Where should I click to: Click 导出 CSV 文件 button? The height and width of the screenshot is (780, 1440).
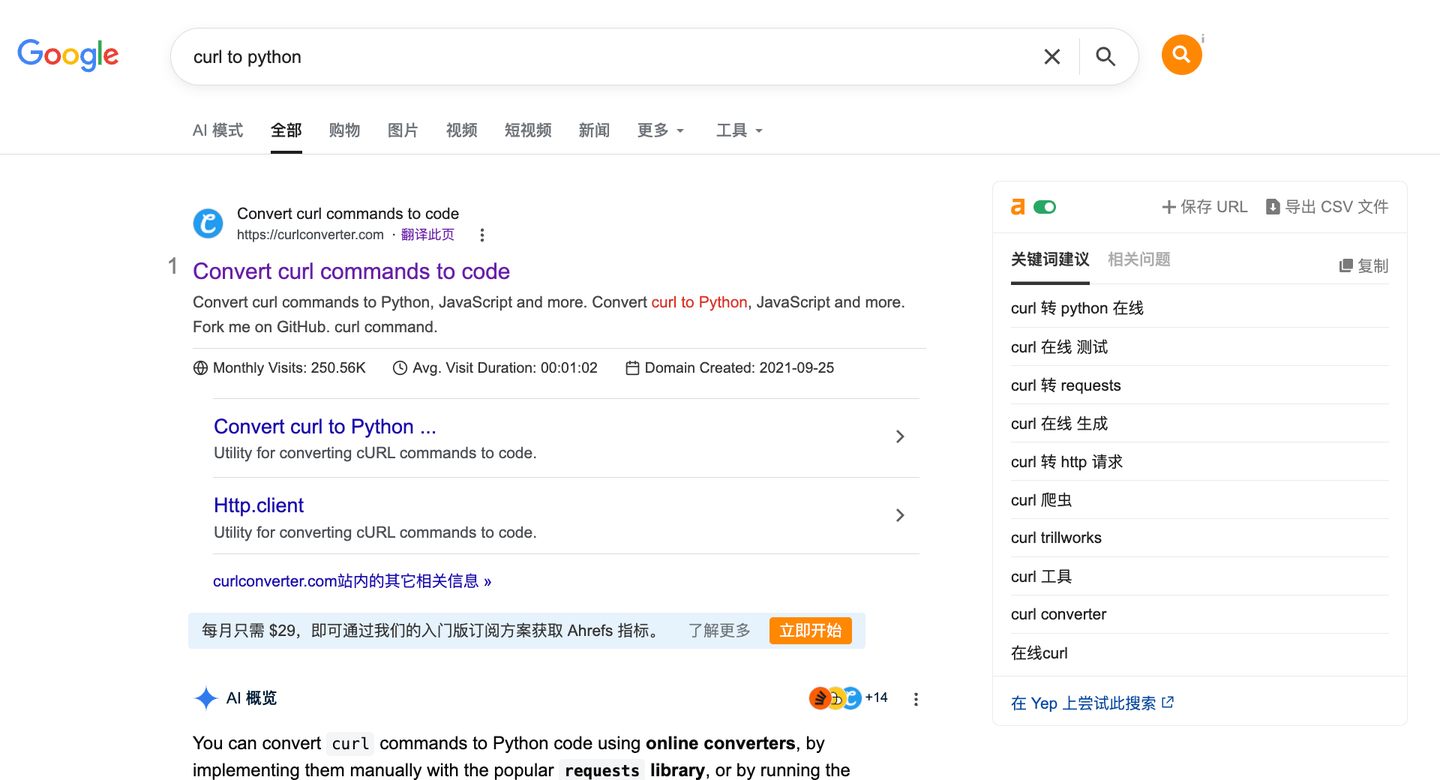click(1327, 207)
